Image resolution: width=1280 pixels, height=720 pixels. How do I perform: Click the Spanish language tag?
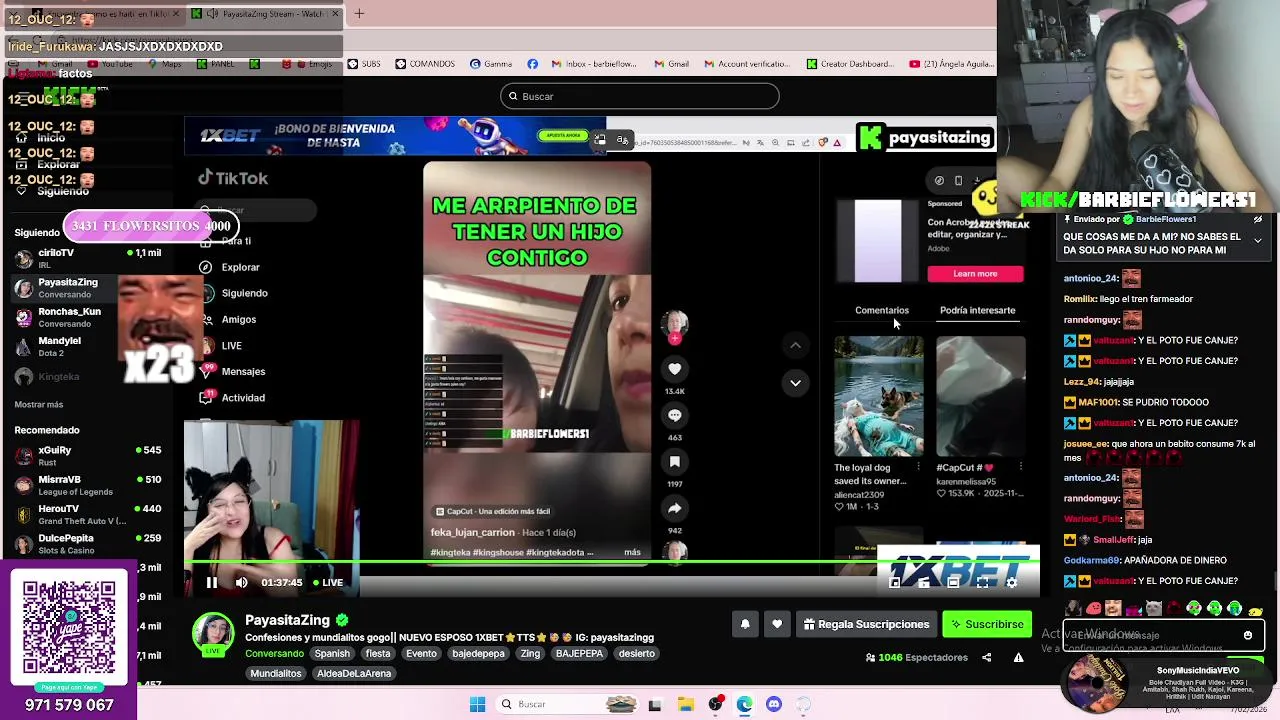coord(332,654)
